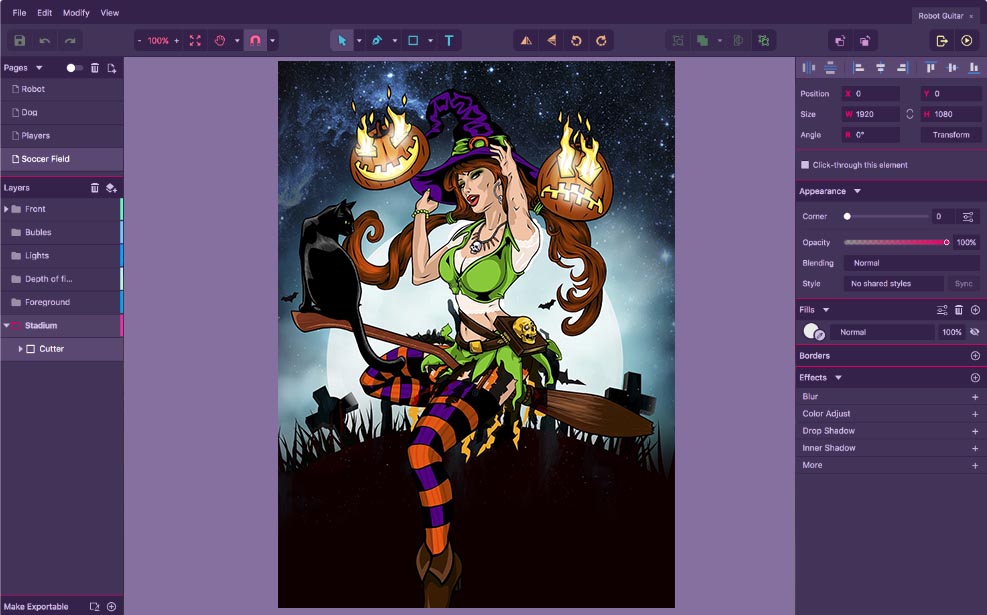Select the Pen tool
Screen dimensions: 987x615
377,41
